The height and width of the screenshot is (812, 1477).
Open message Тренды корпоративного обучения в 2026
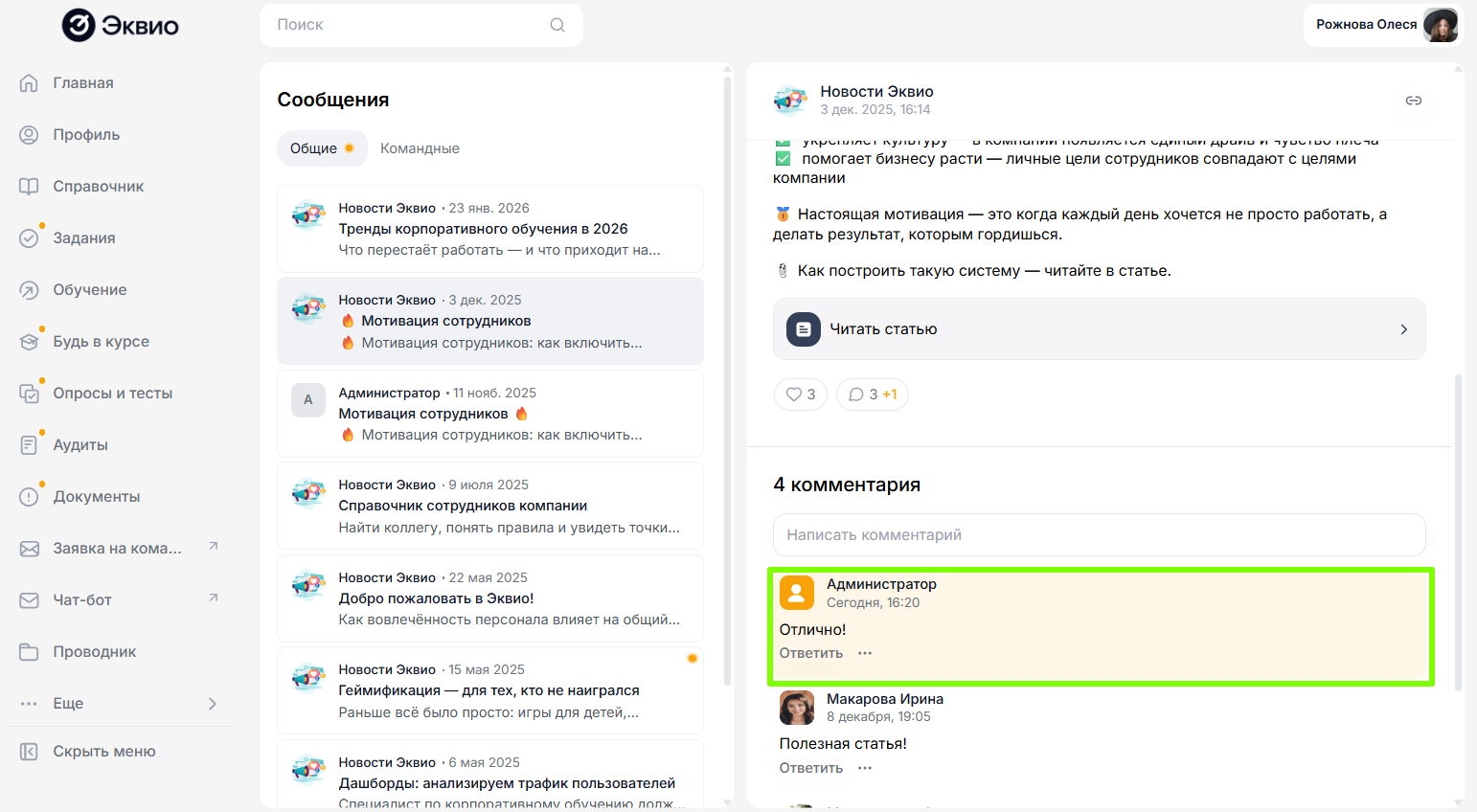490,229
